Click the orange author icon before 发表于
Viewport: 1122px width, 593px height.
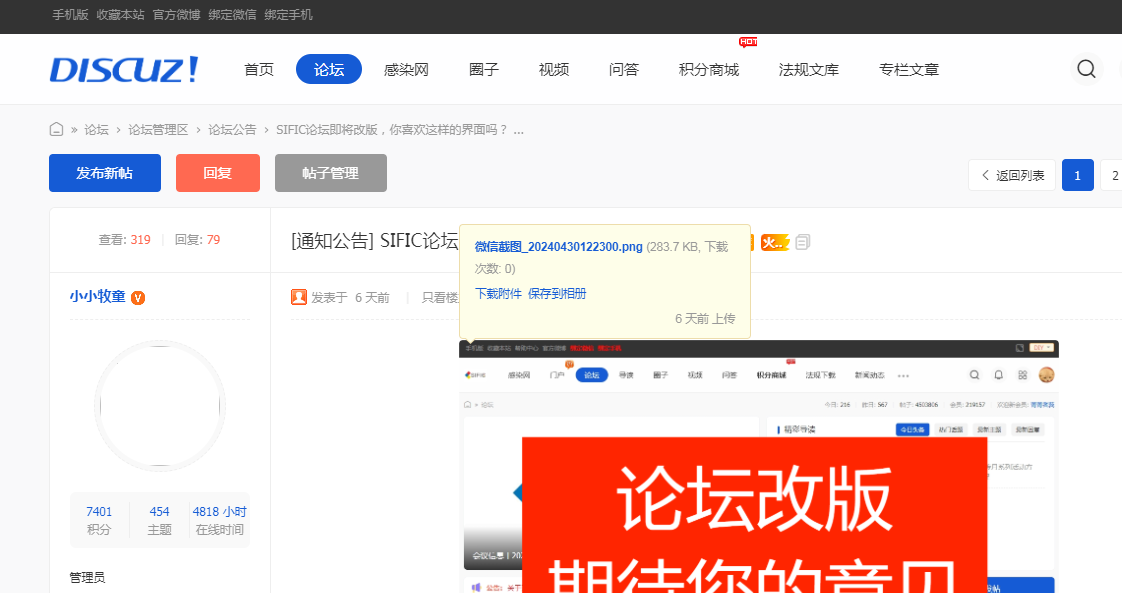click(x=299, y=297)
